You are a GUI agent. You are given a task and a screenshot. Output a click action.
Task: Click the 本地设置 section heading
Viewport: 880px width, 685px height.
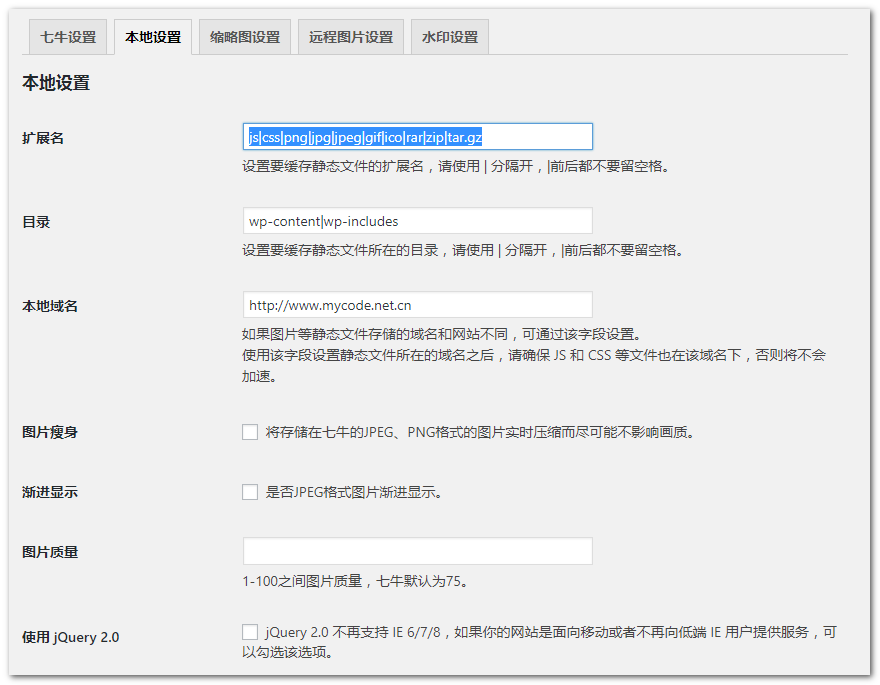pyautogui.click(x=56, y=83)
